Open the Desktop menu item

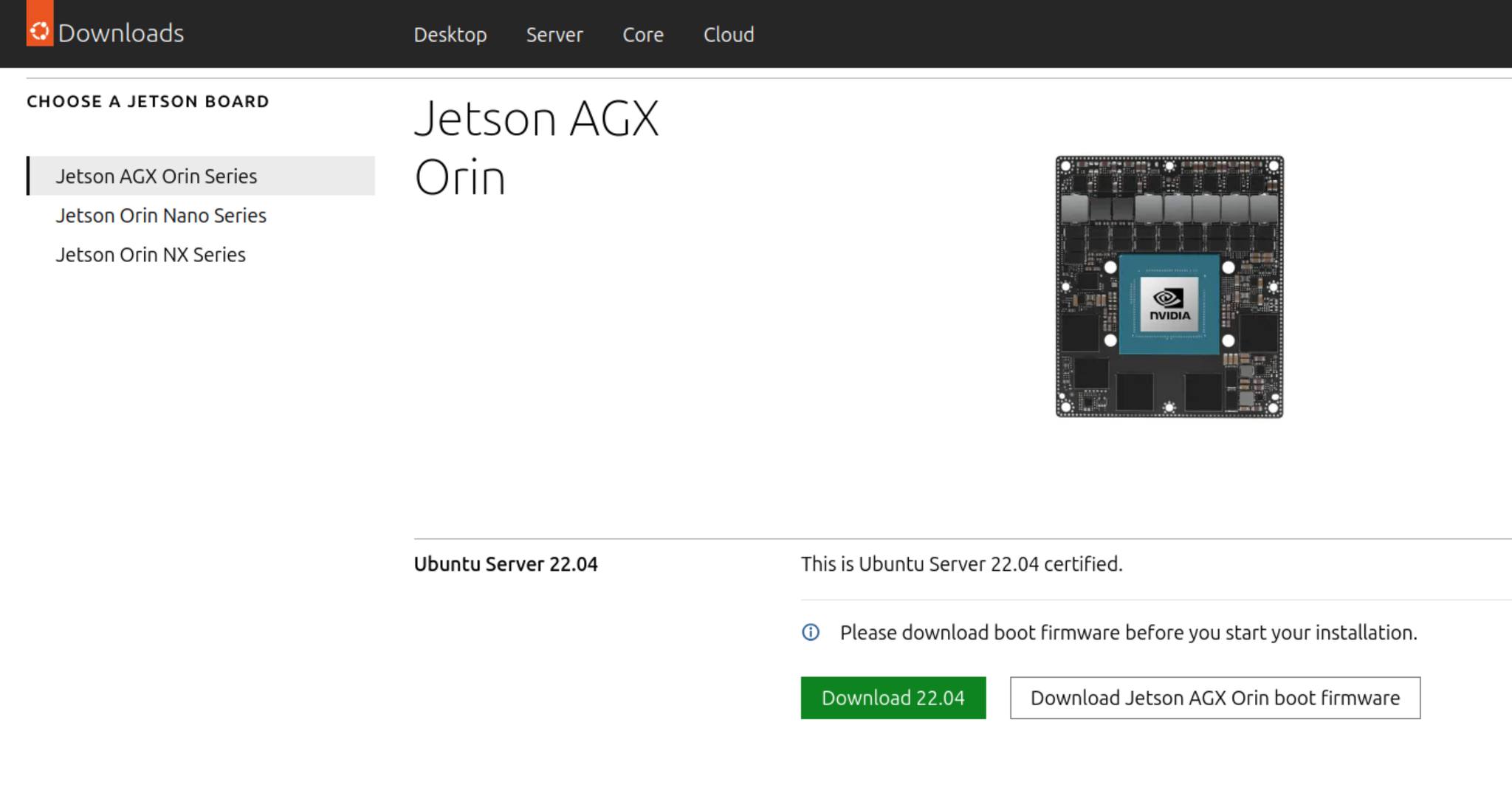(450, 35)
